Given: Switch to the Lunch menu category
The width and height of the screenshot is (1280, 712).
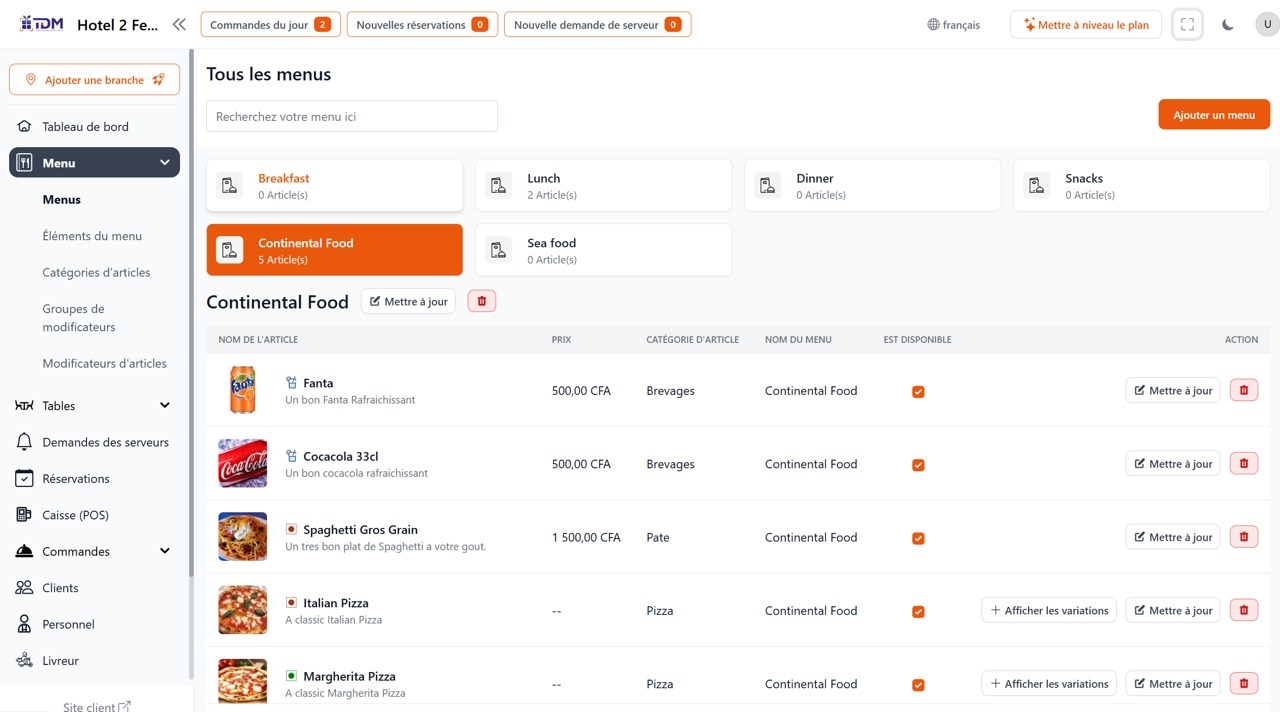Looking at the screenshot, I should pos(603,185).
